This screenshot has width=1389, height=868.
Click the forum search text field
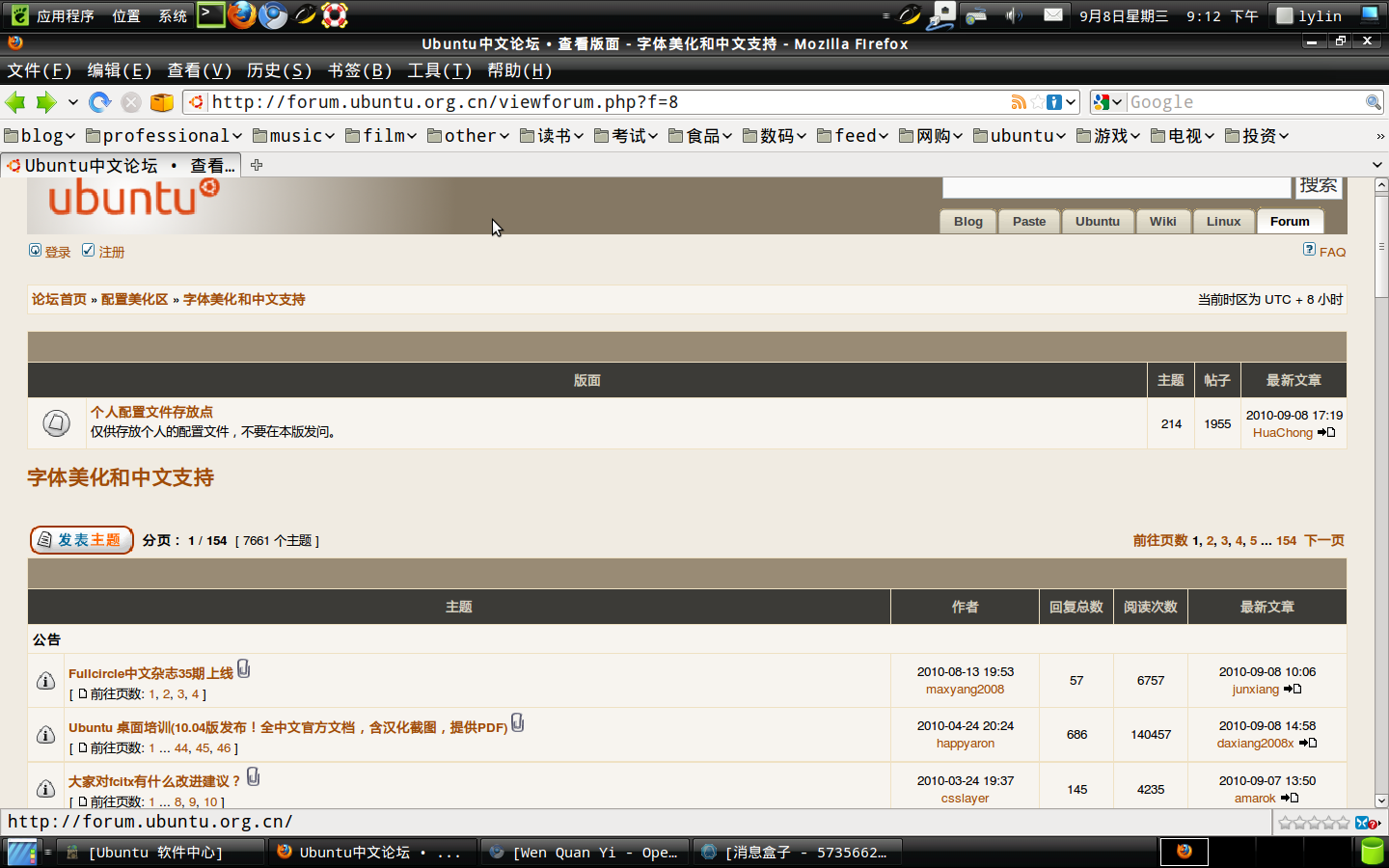click(1116, 186)
